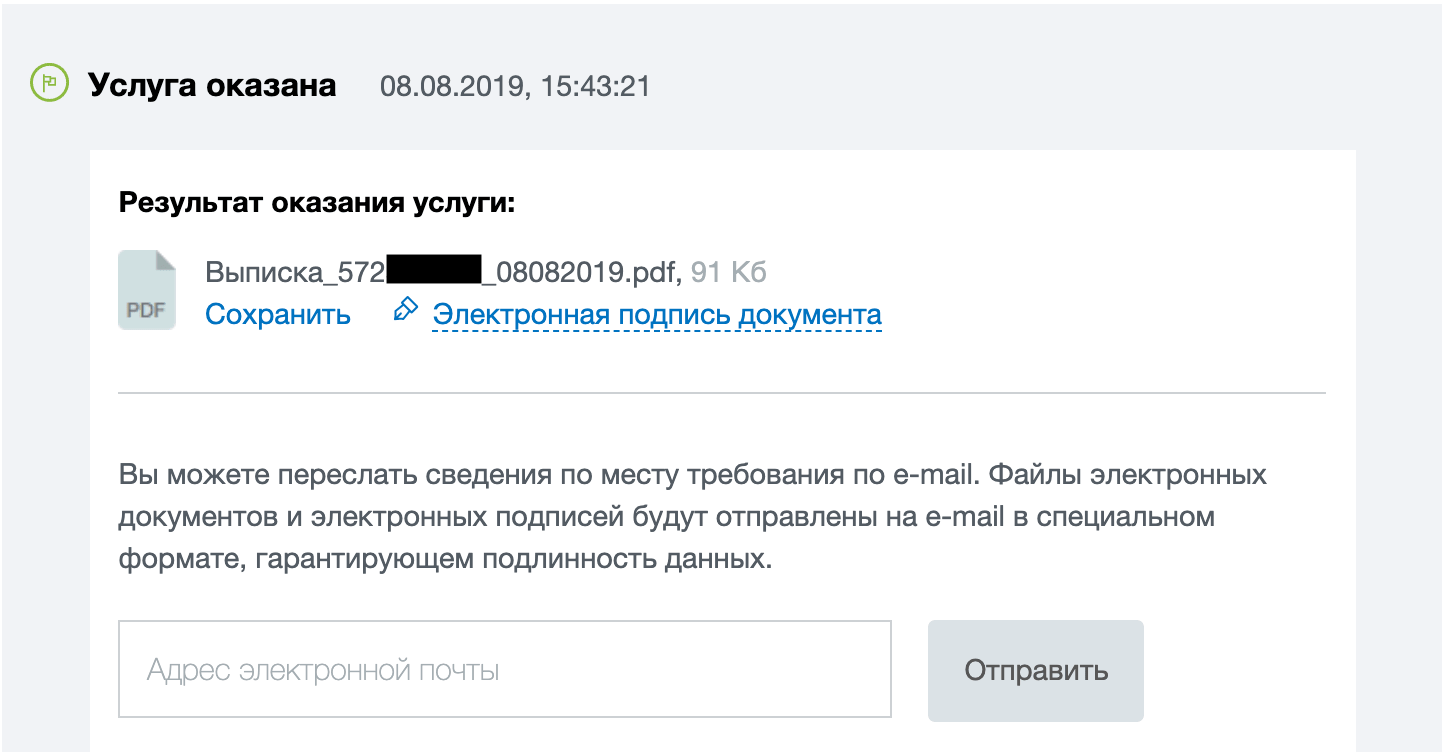Focus the Адрес электронной почты field
Screen dimensions: 1444x752
click(x=504, y=669)
